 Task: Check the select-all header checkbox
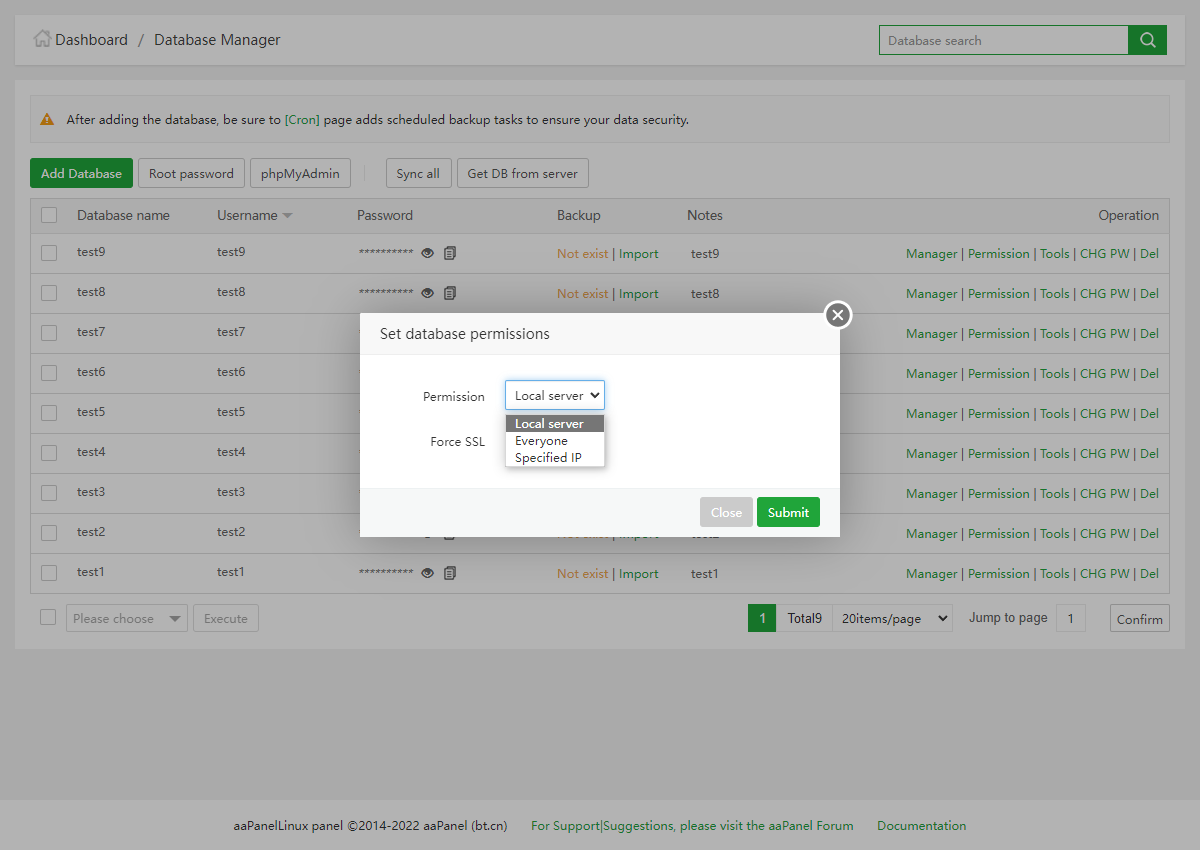49,215
